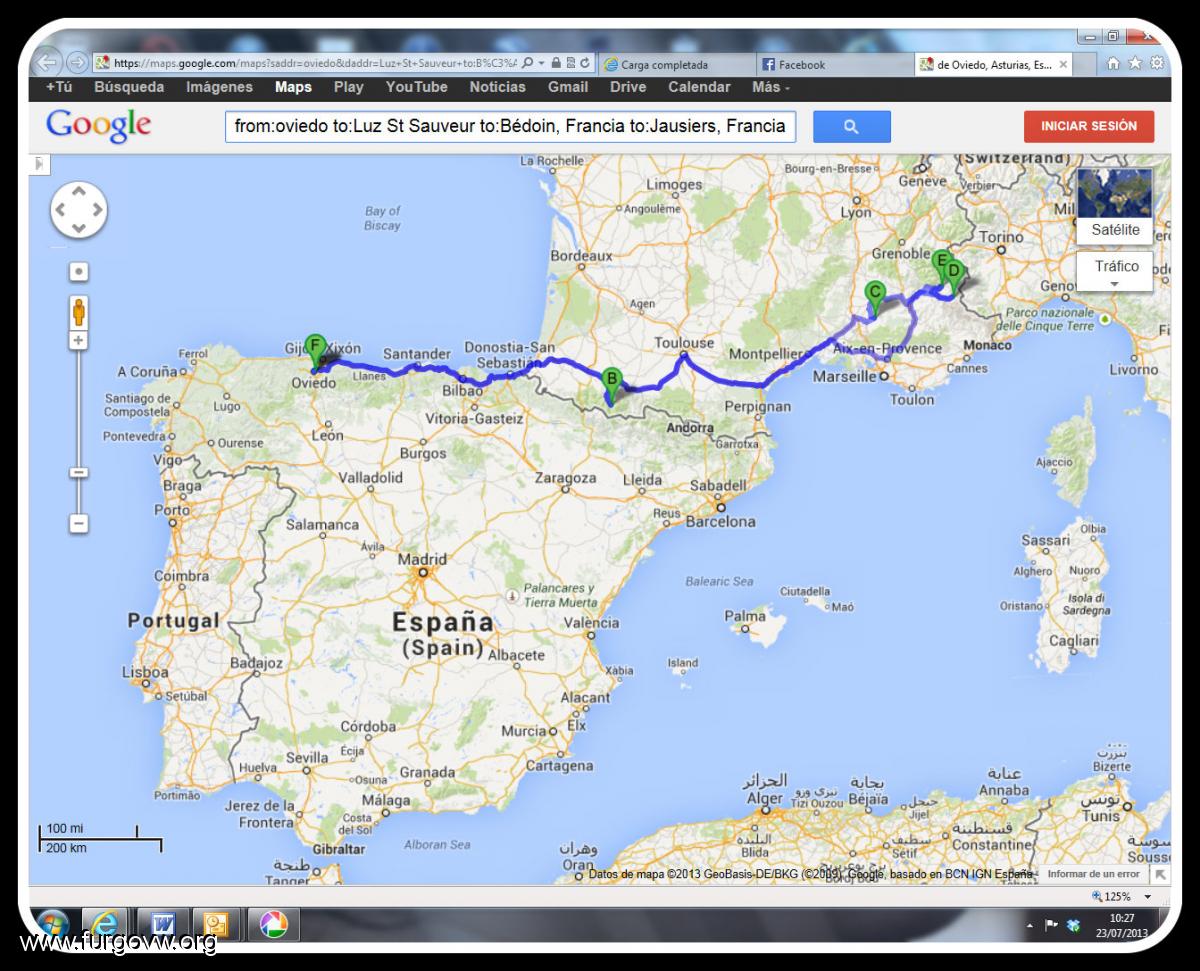The width and height of the screenshot is (1200, 971).
Task: Click the Madrid label on the map
Action: click(422, 560)
